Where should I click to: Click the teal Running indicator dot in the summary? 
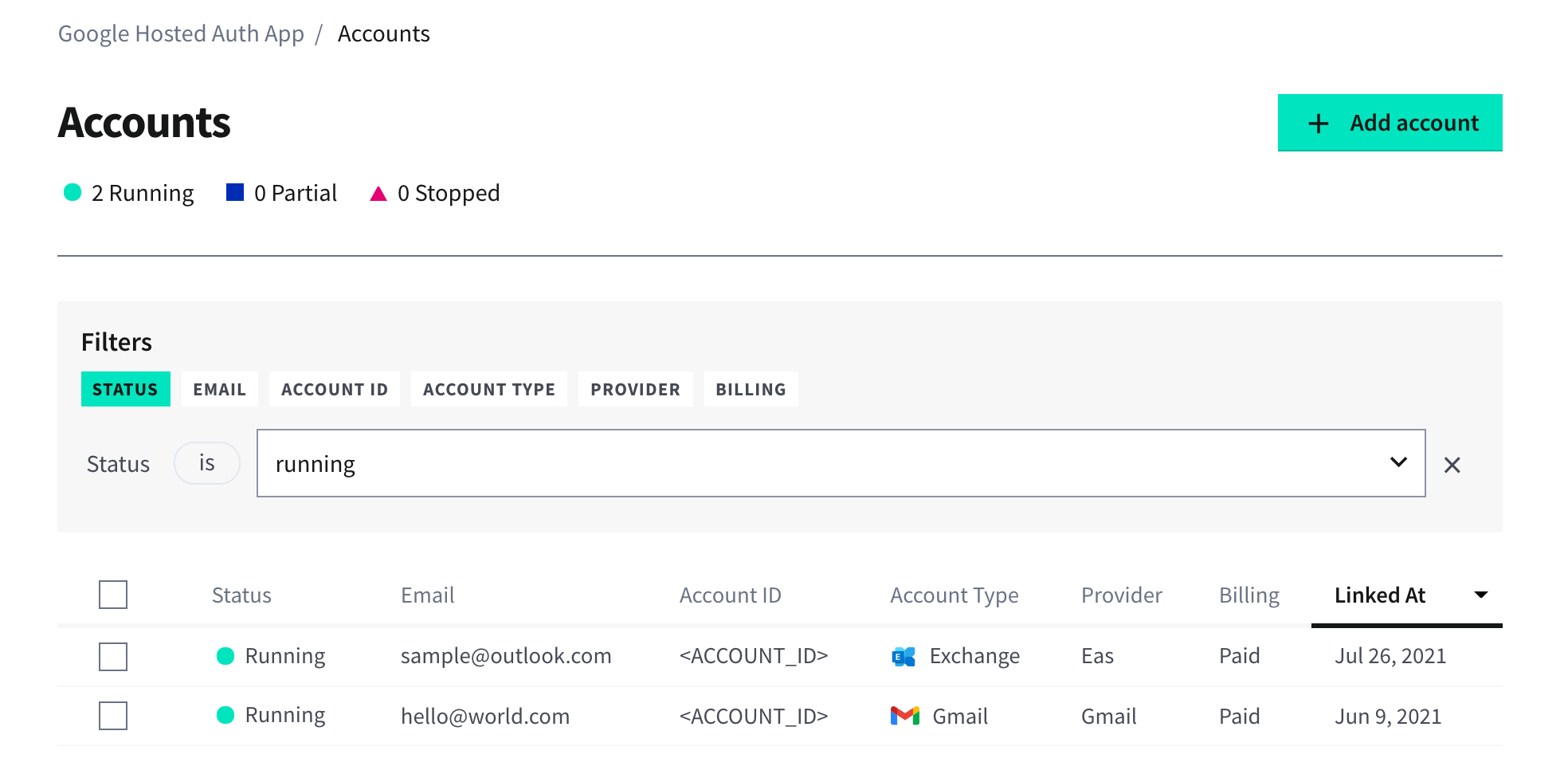click(x=70, y=192)
